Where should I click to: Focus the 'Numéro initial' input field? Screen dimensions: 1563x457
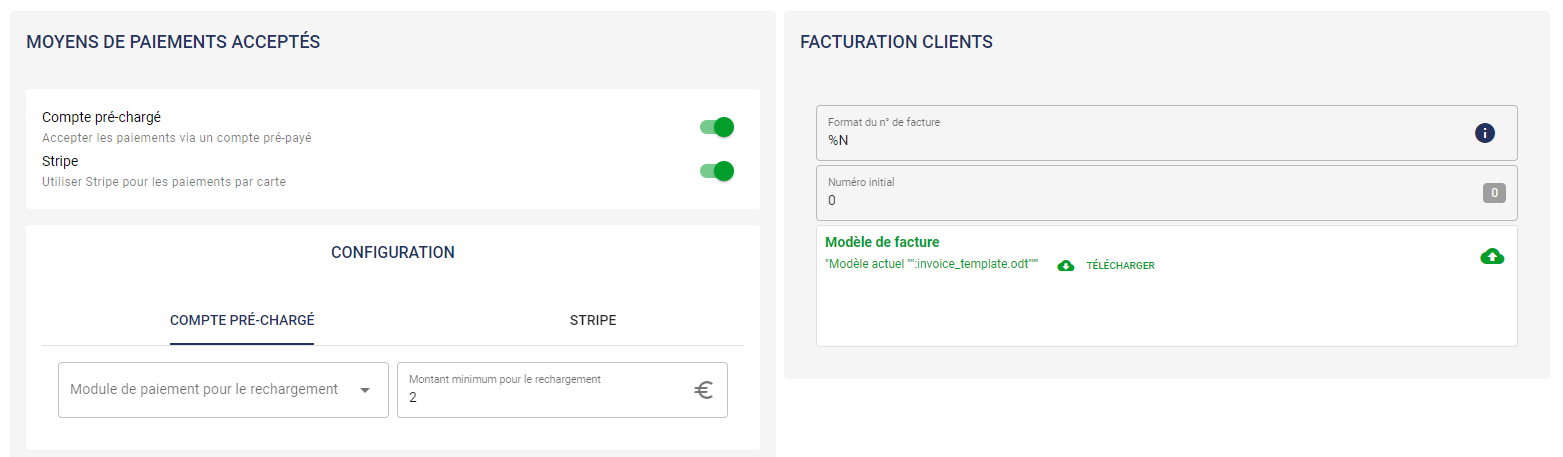point(1140,200)
